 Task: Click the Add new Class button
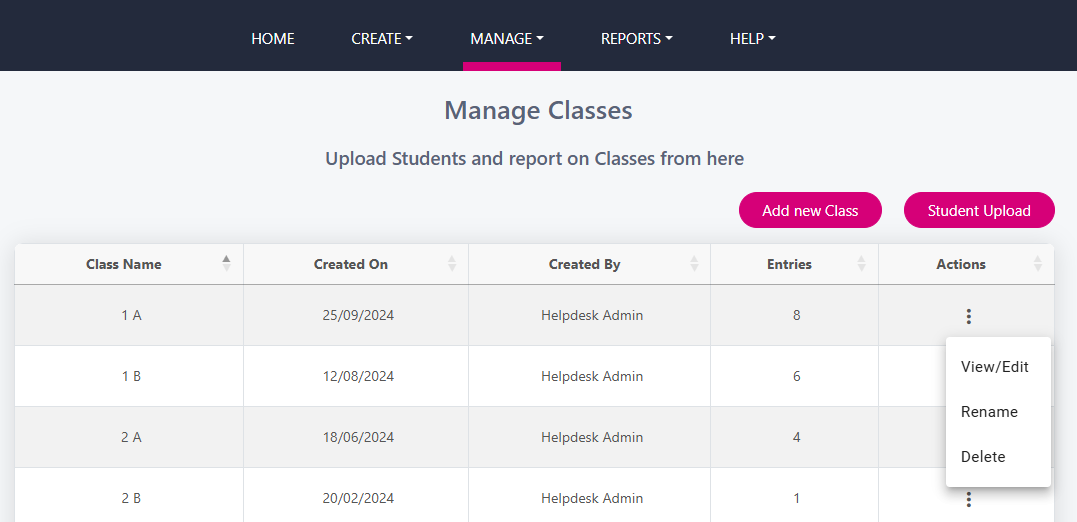click(x=810, y=210)
